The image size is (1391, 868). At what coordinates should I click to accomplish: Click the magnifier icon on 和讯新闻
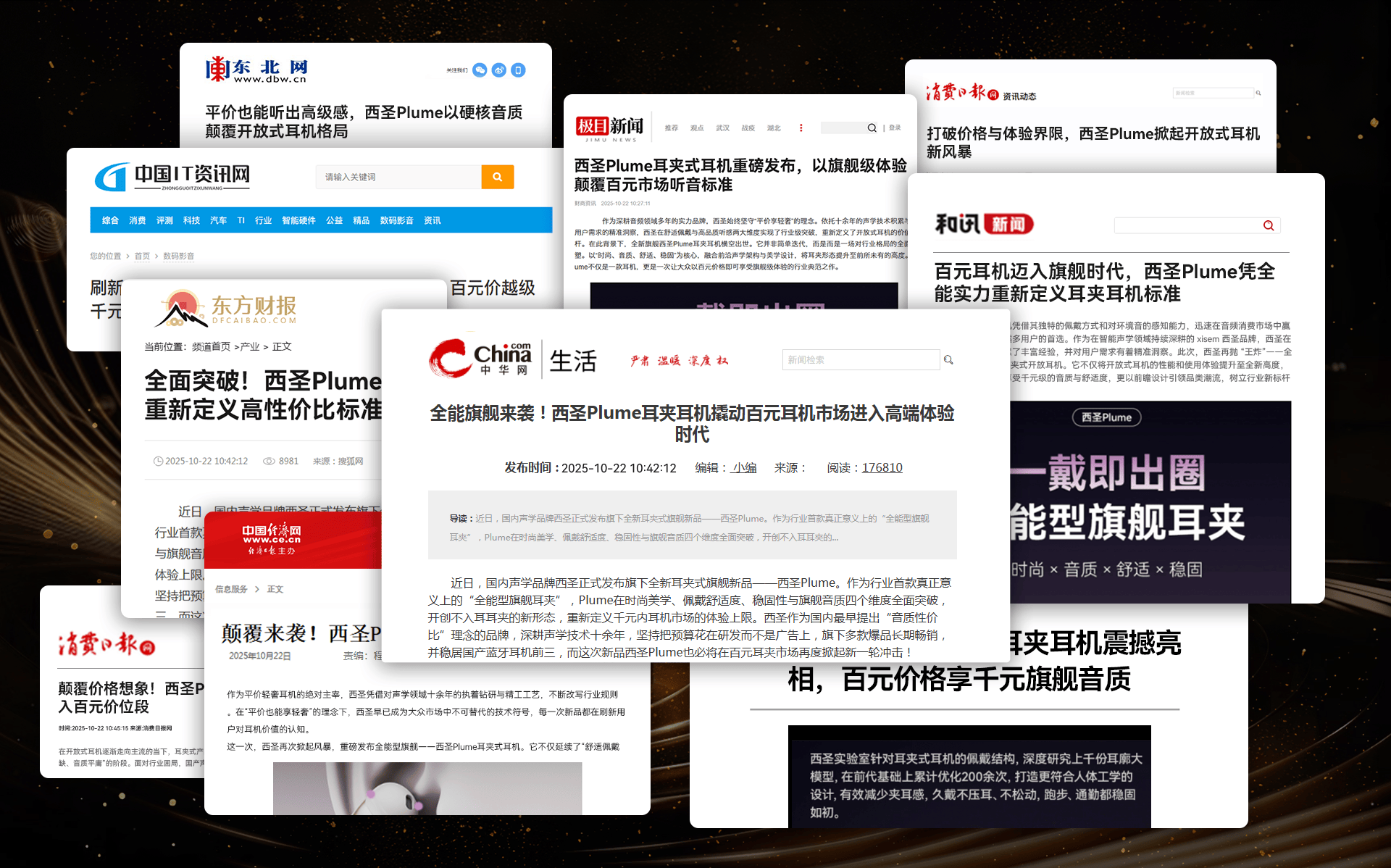1268,225
